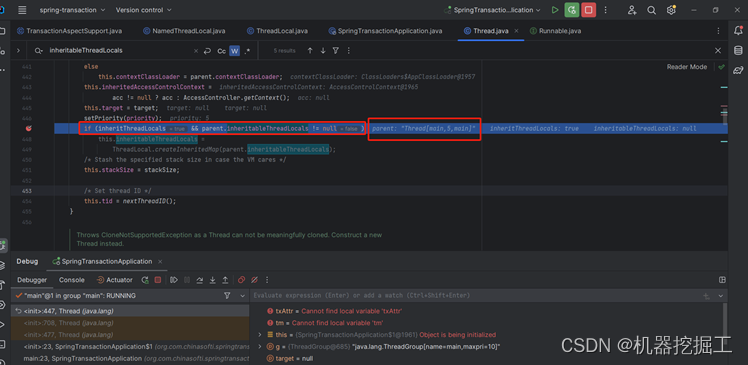Toggle the breakpoint on line 447
The height and width of the screenshot is (365, 748).
point(28,128)
